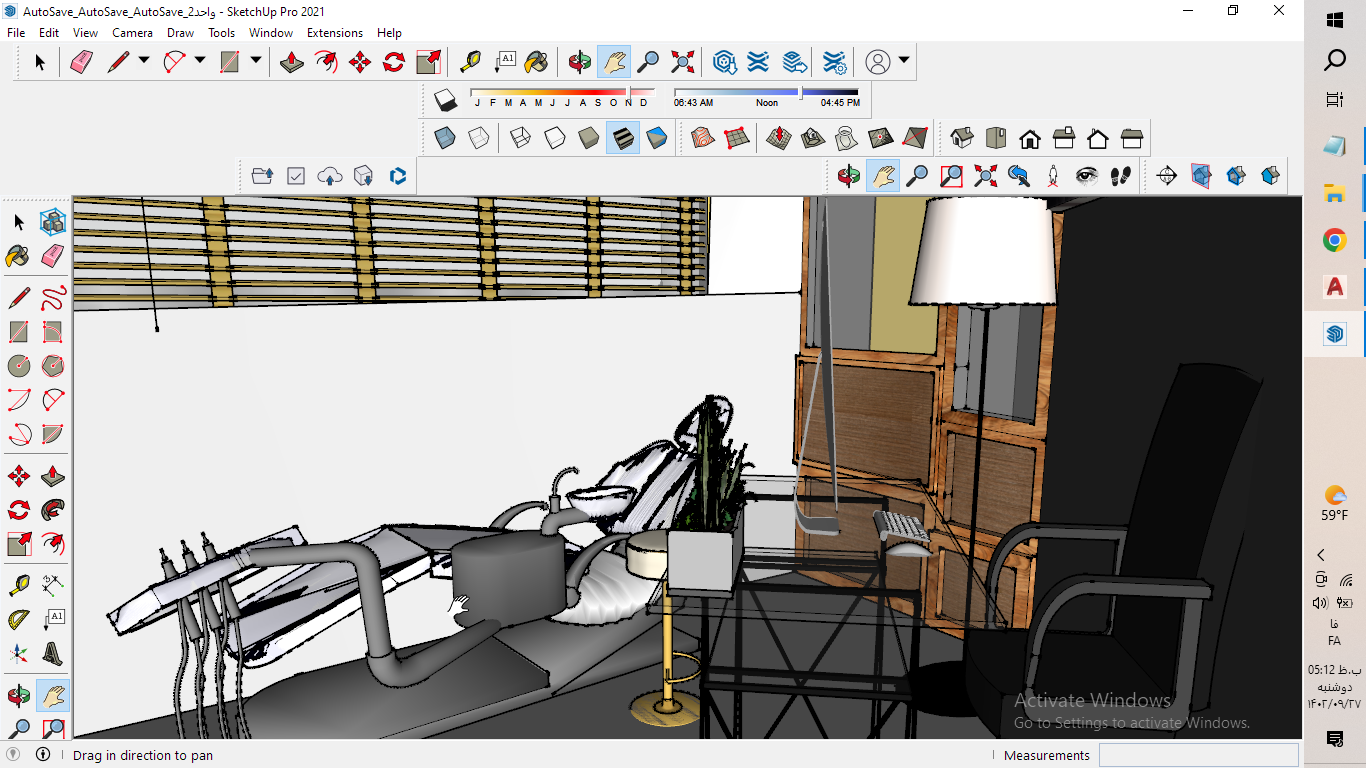The width and height of the screenshot is (1366, 768).
Task: Click the Trimble Connect publish model button
Action: point(329,175)
